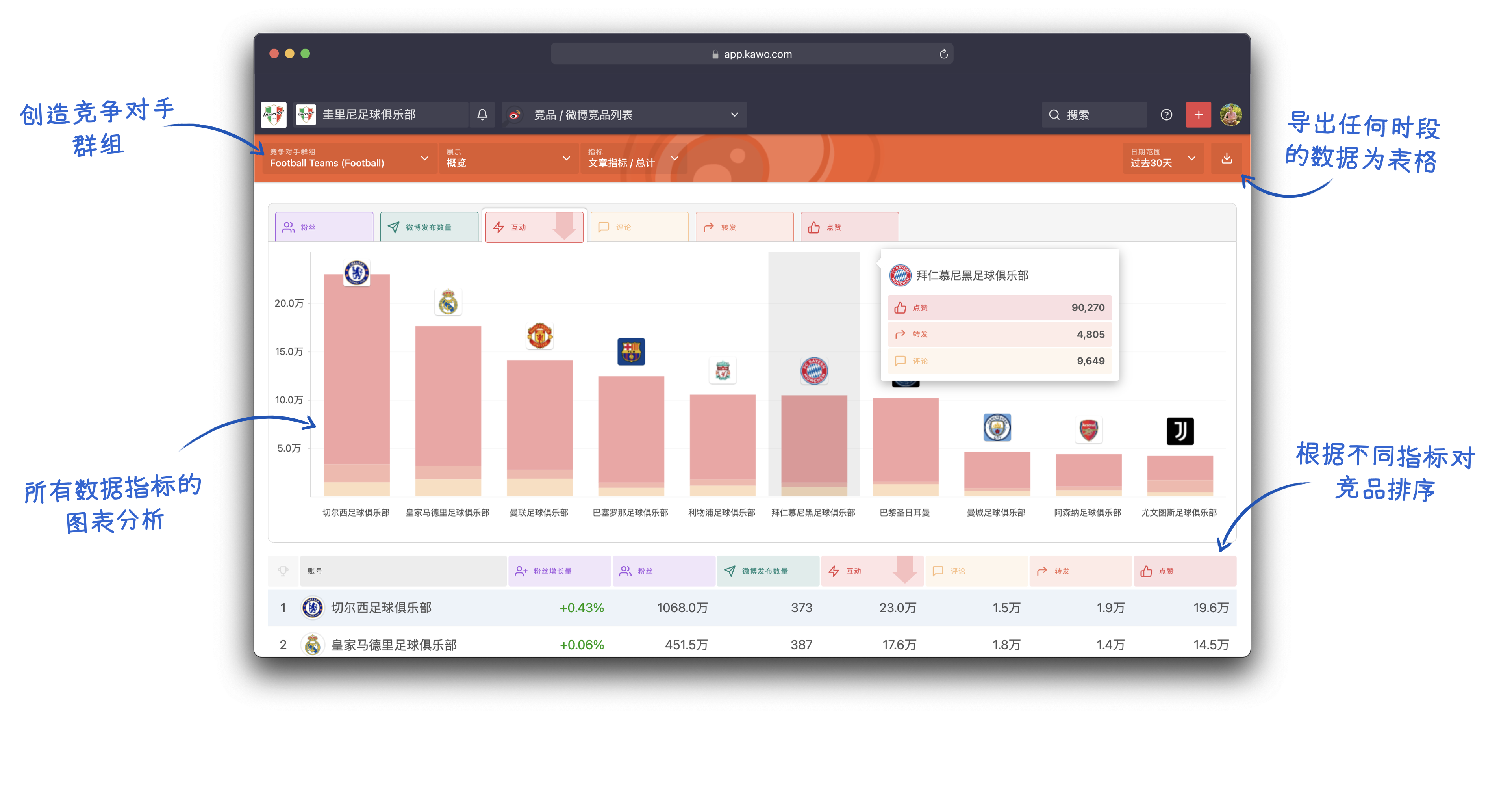Image resolution: width=1512 pixels, height=788 pixels.
Task: Click the trophy ranking column icon
Action: [x=283, y=571]
